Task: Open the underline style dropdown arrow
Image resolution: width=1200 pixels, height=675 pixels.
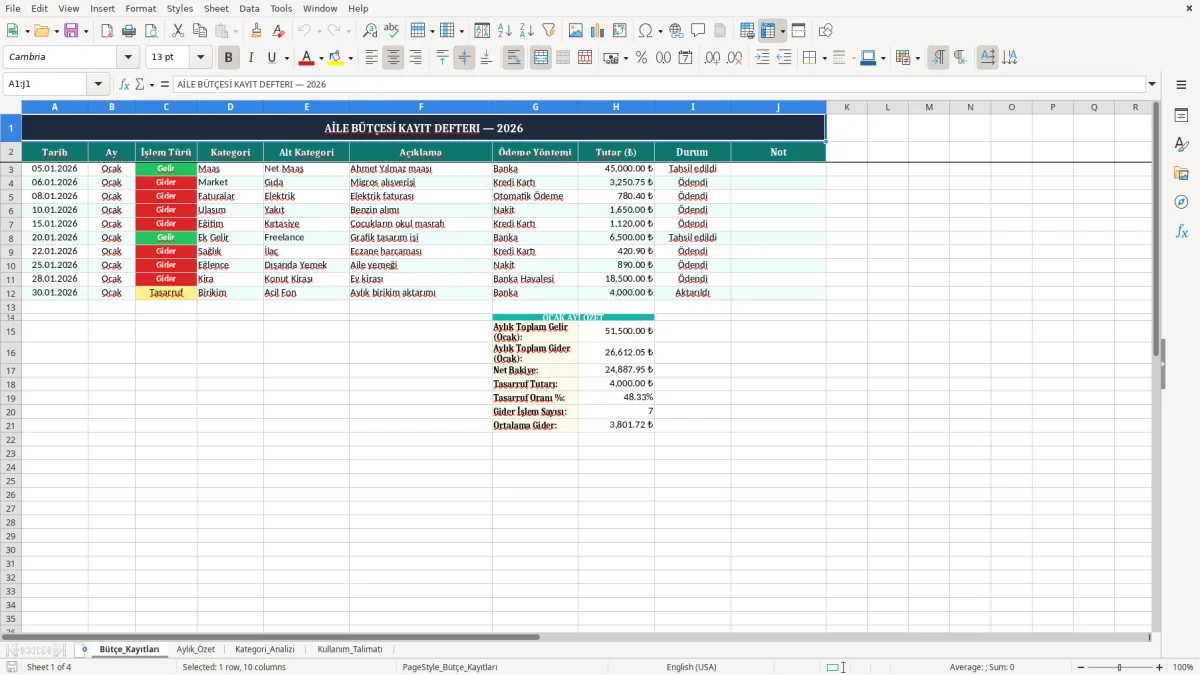Action: (286, 58)
